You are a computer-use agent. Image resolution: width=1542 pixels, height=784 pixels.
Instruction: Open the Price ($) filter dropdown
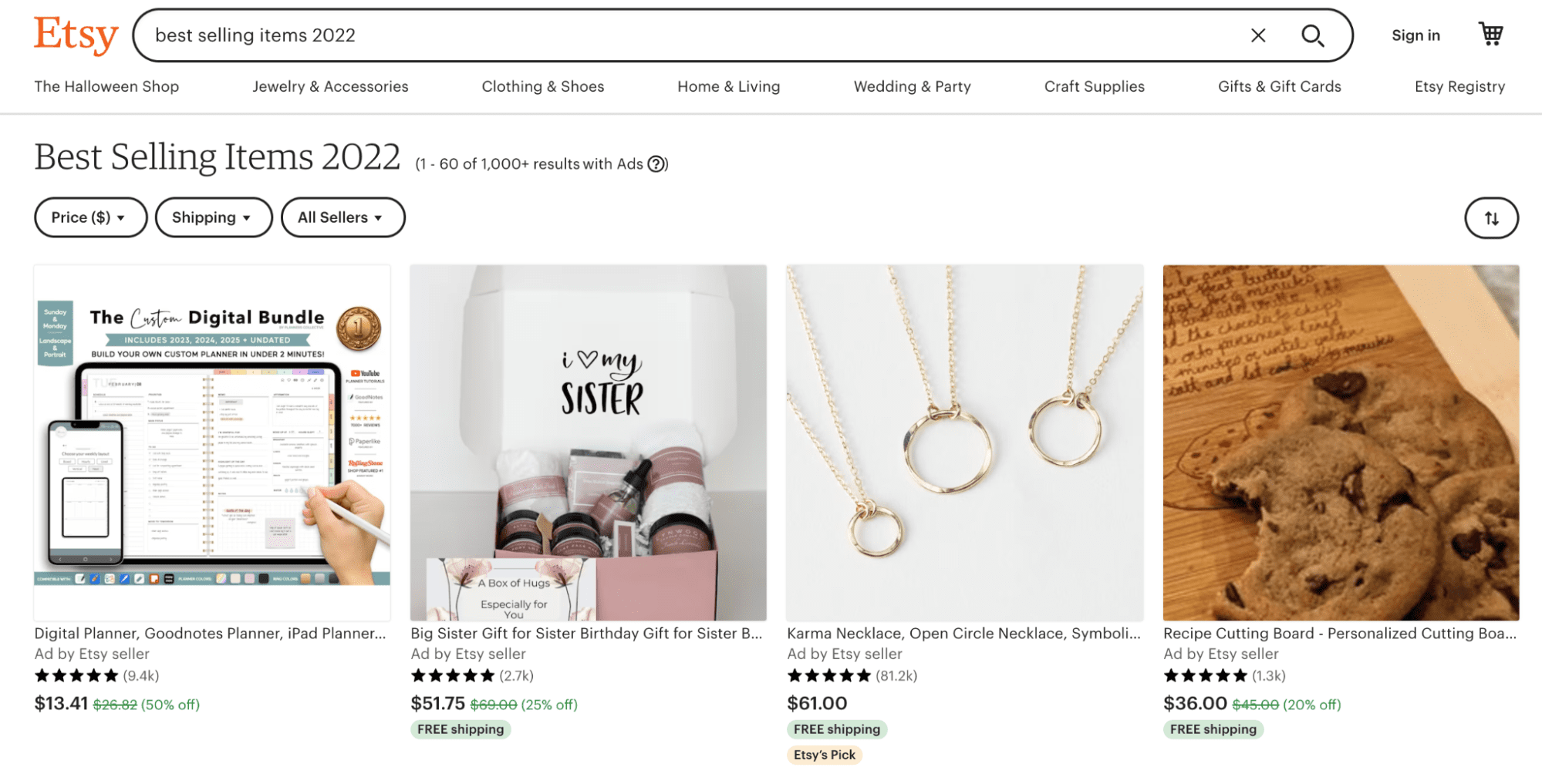pos(90,217)
